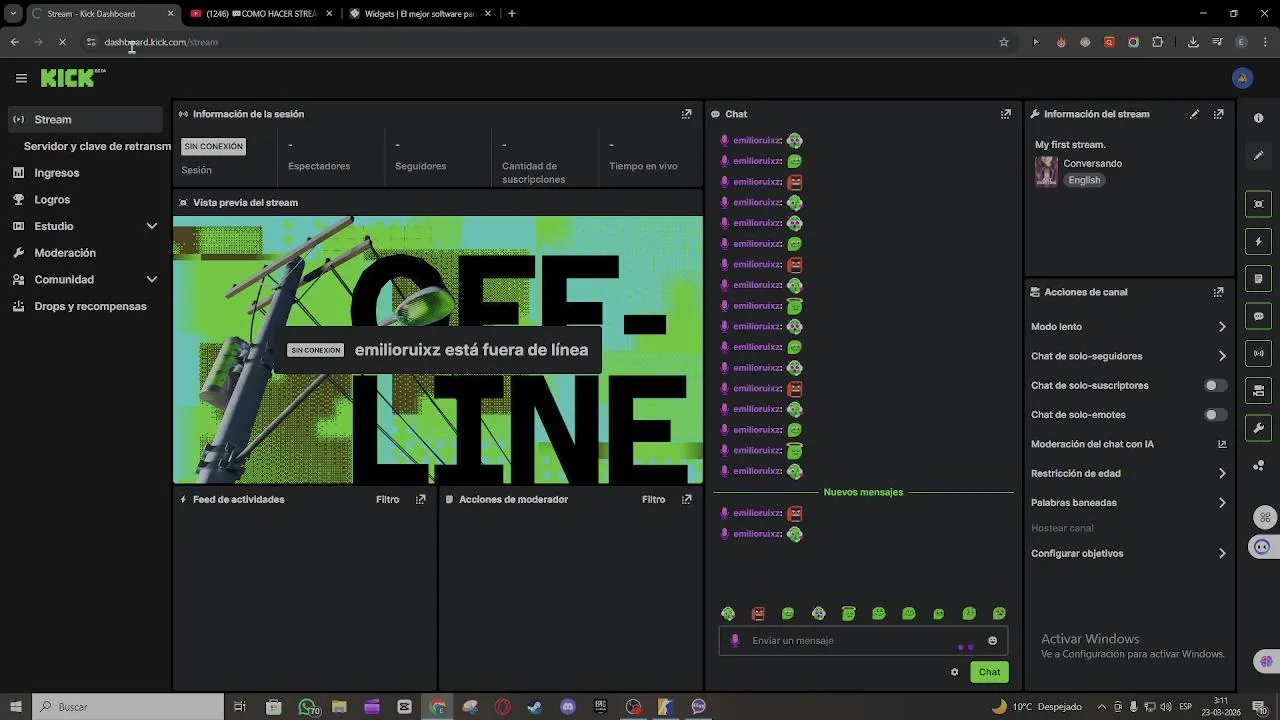1280x720 pixels.
Task: Click the pencil edit icon in the right sidebar
Action: [x=1258, y=155]
